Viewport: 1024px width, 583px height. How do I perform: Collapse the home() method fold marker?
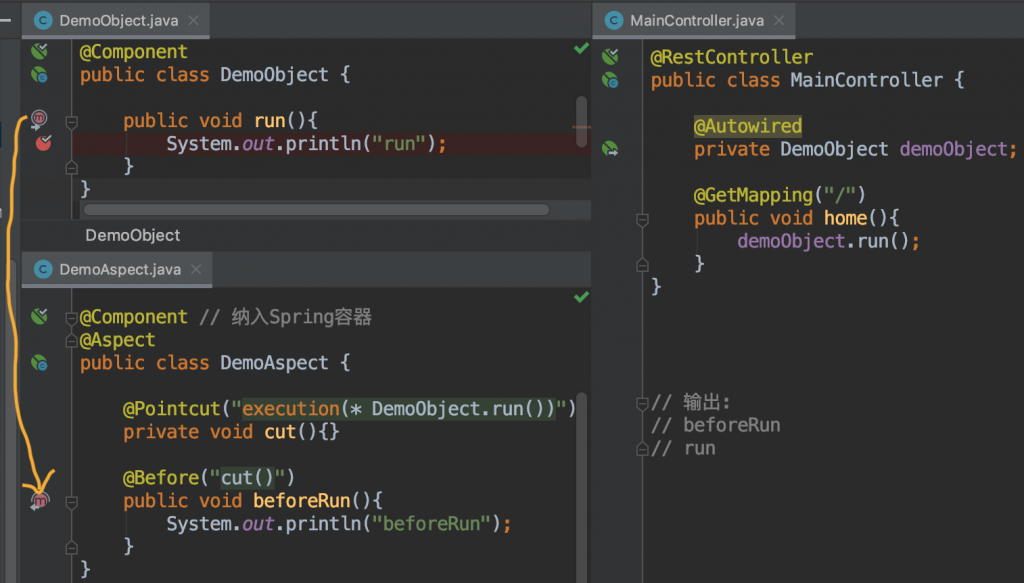[643, 219]
